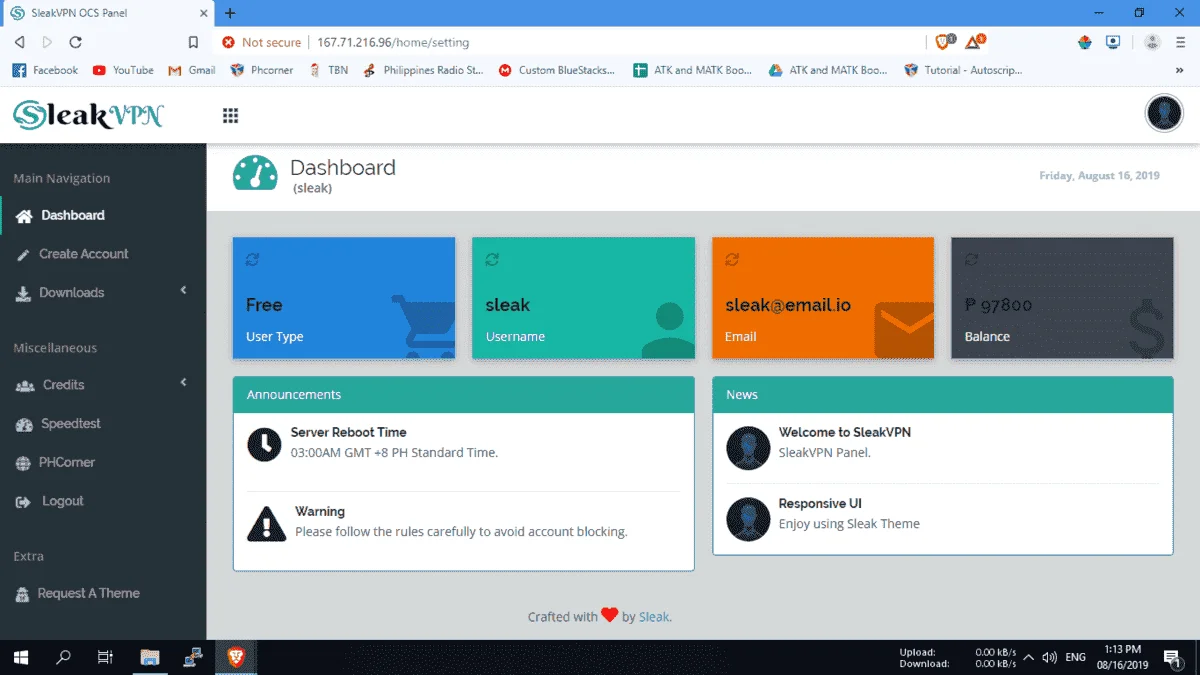Open YouTube bookmark
The height and width of the screenshot is (675, 1200).
[x=123, y=70]
